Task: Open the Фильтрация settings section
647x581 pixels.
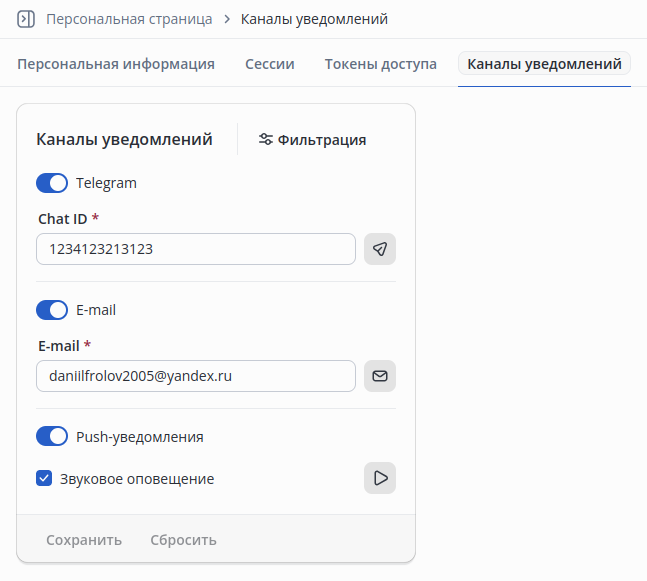Action: (312, 139)
